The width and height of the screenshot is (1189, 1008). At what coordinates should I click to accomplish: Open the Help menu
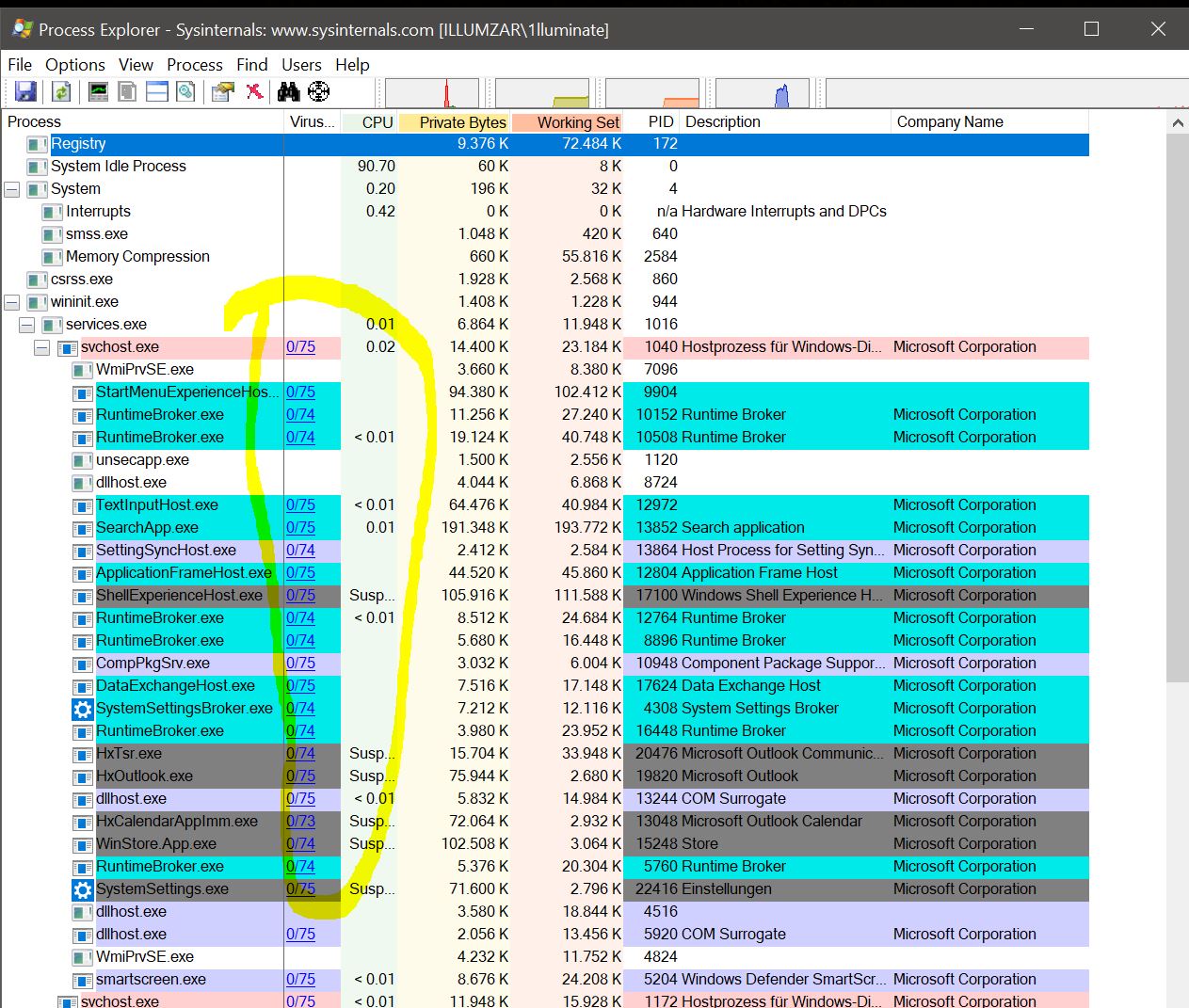[352, 64]
